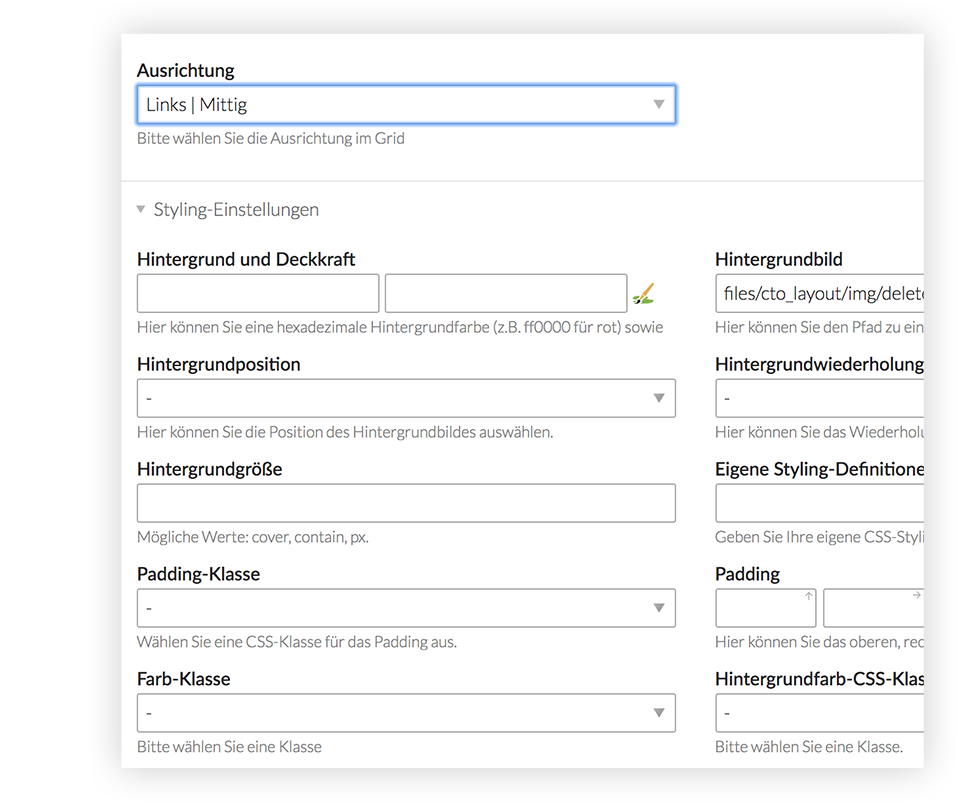Open the Ausrichtung dropdown showing Links | Mittig
This screenshot has width=958, height=802.
point(406,105)
